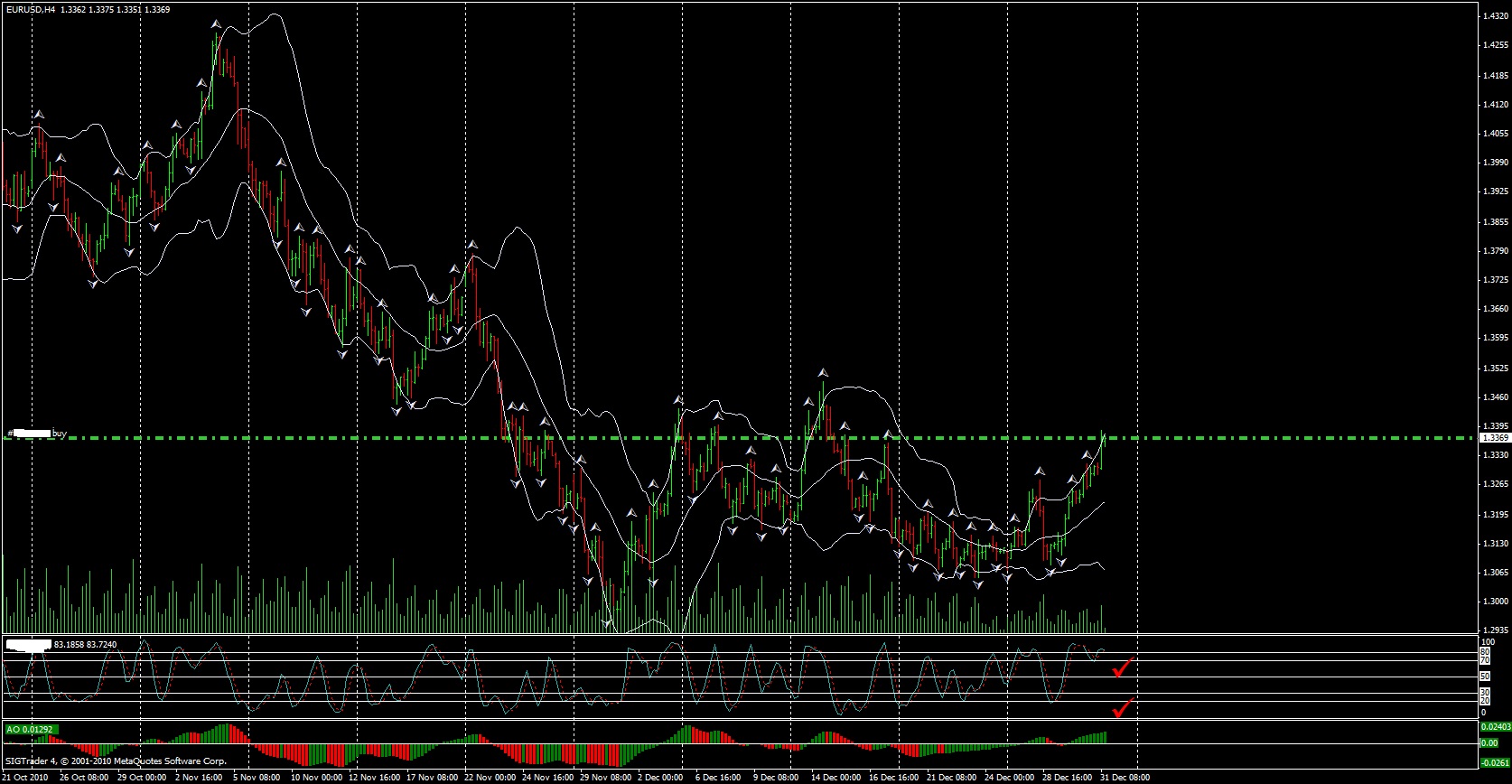
Task: Click price scale label 1.4255
Action: [x=1494, y=45]
